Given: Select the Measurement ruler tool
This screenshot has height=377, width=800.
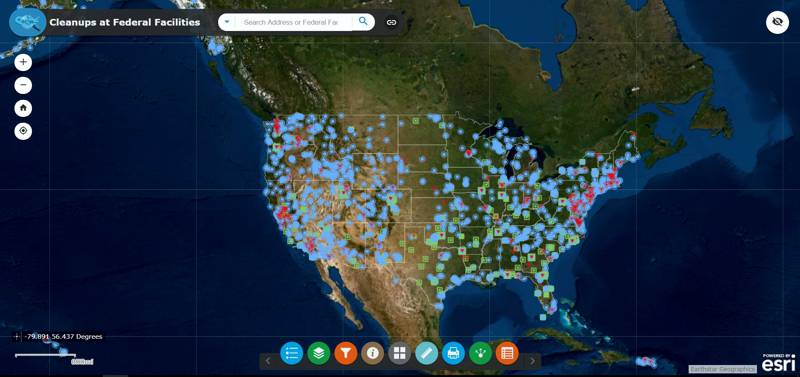Looking at the screenshot, I should click(x=427, y=353).
